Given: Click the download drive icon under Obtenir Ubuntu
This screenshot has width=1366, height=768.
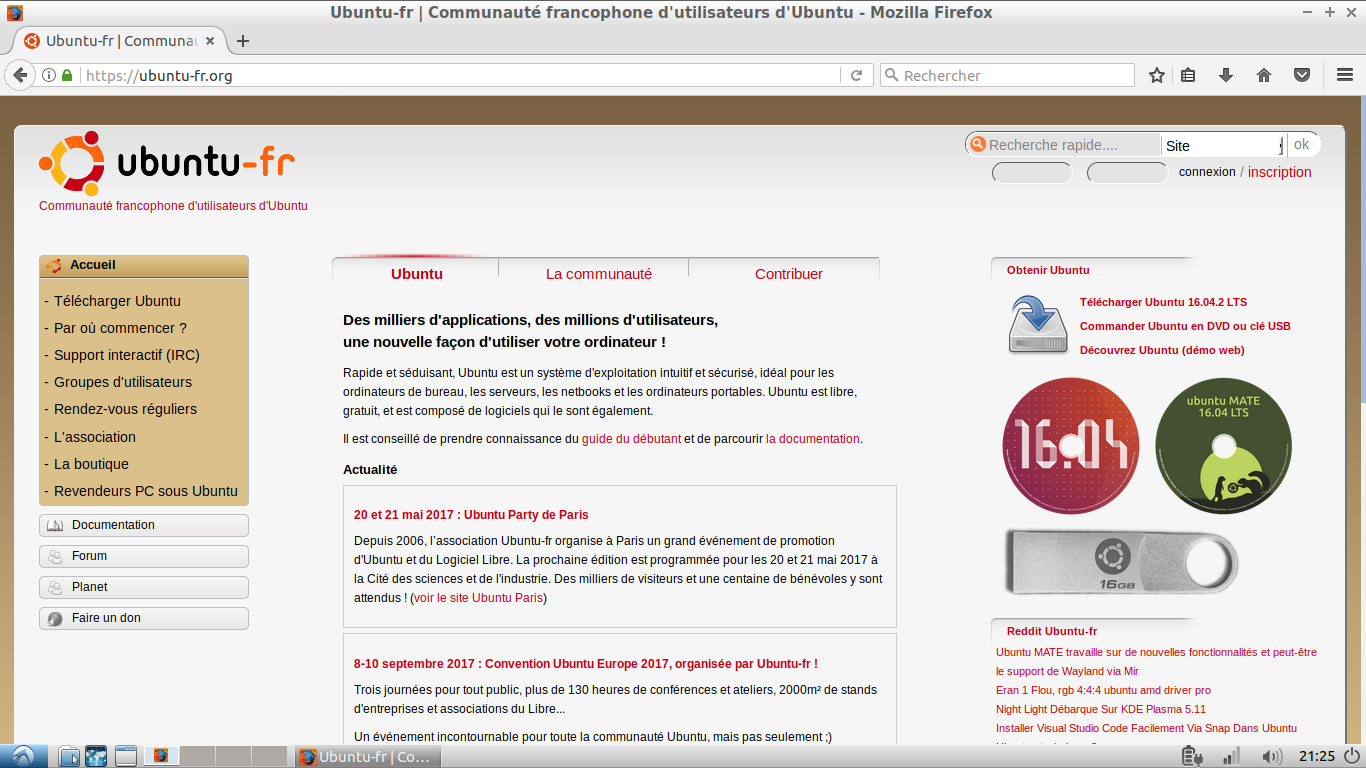Looking at the screenshot, I should tap(1038, 324).
